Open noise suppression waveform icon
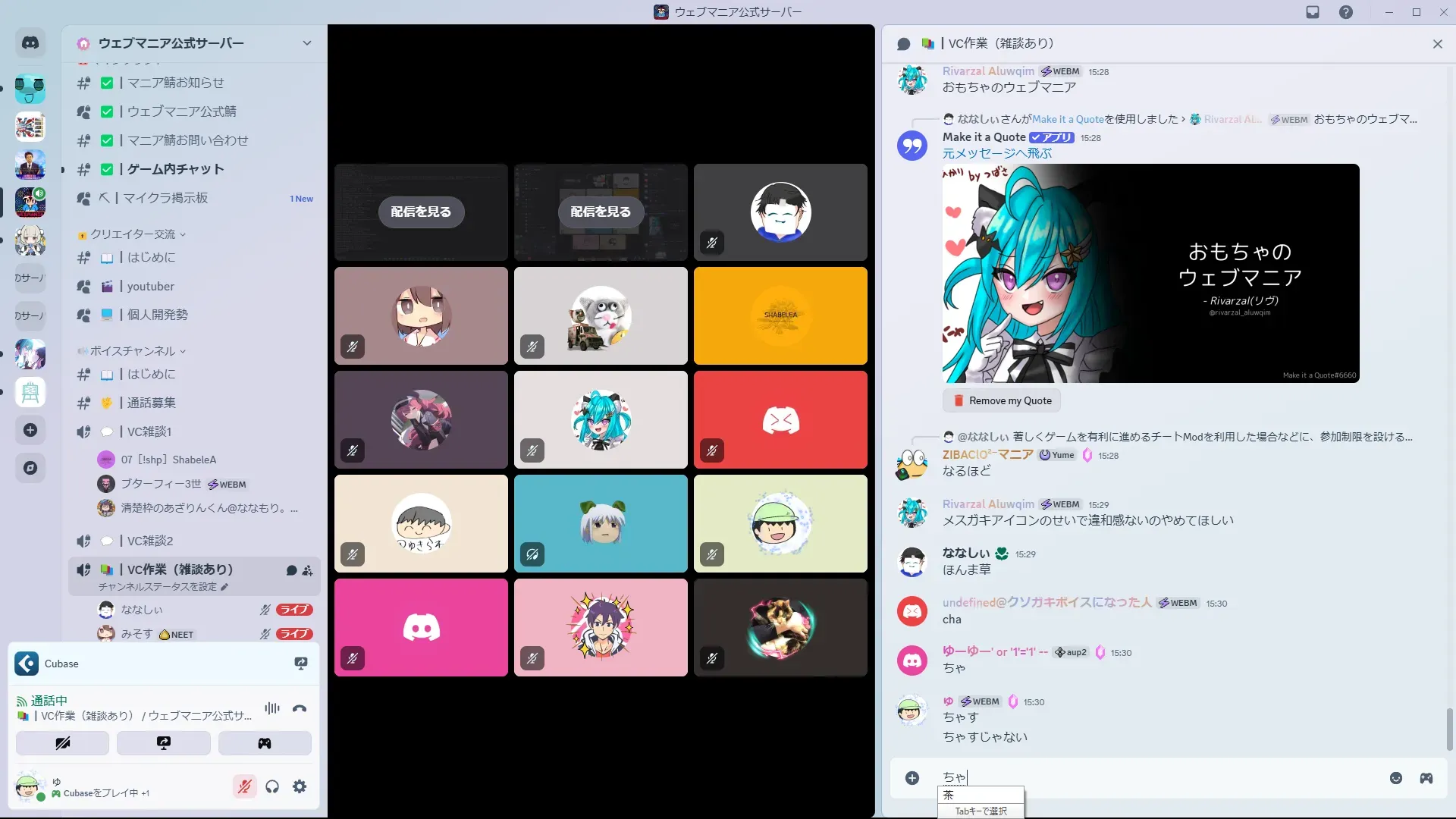The width and height of the screenshot is (1456, 819). point(271,709)
